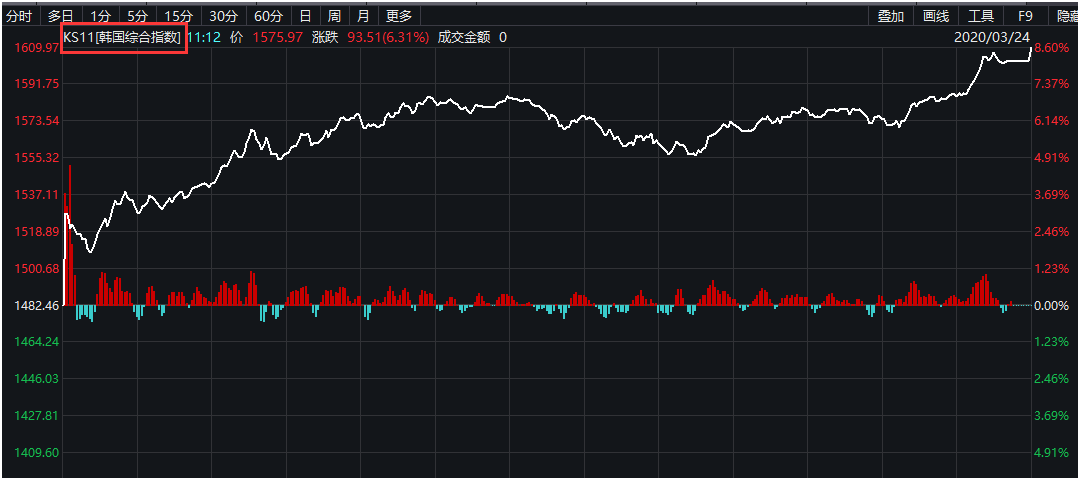Select the 5分 five-minute period
The image size is (1080, 480).
click(x=137, y=16)
